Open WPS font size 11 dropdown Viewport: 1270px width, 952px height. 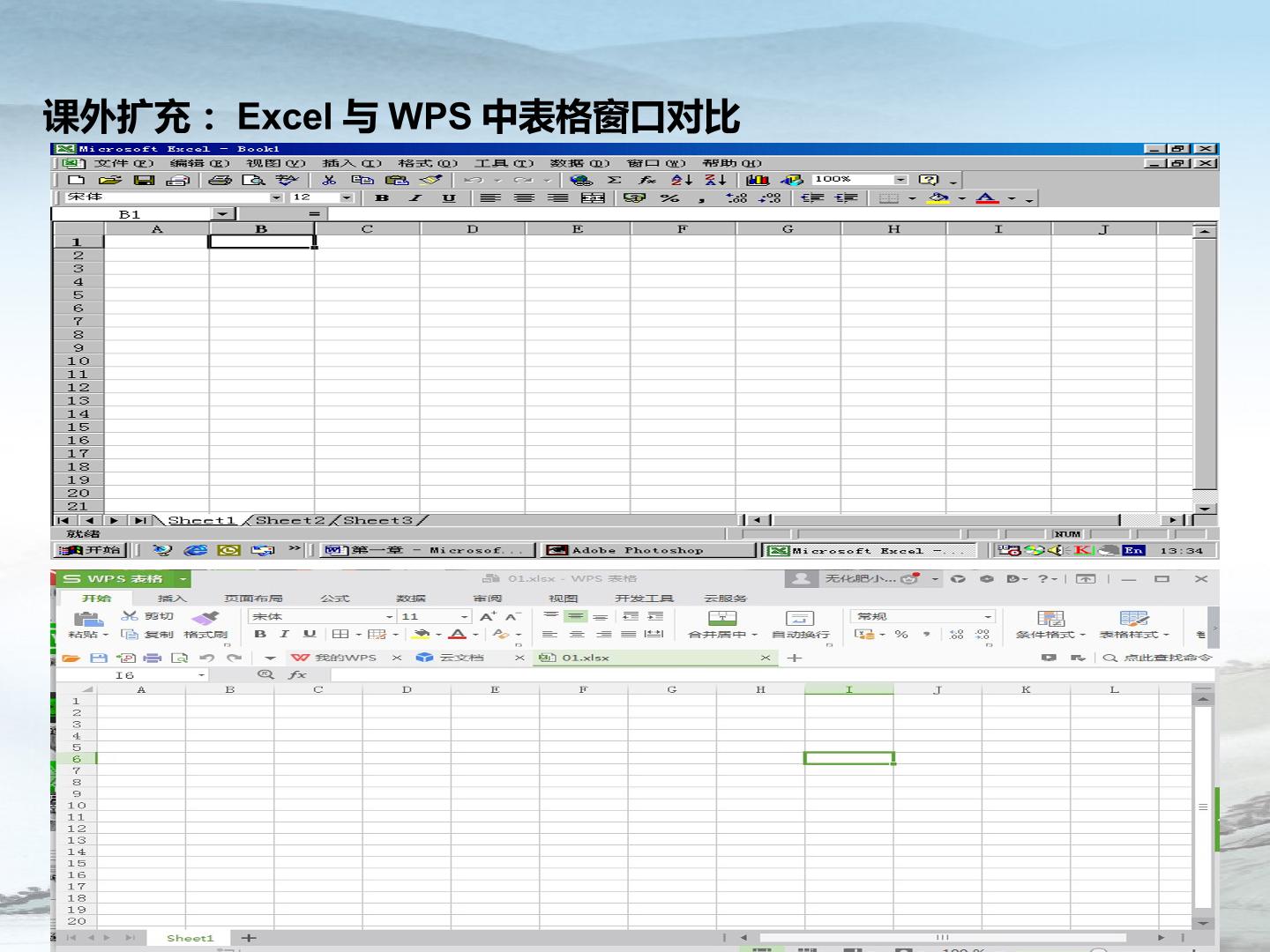tap(464, 617)
